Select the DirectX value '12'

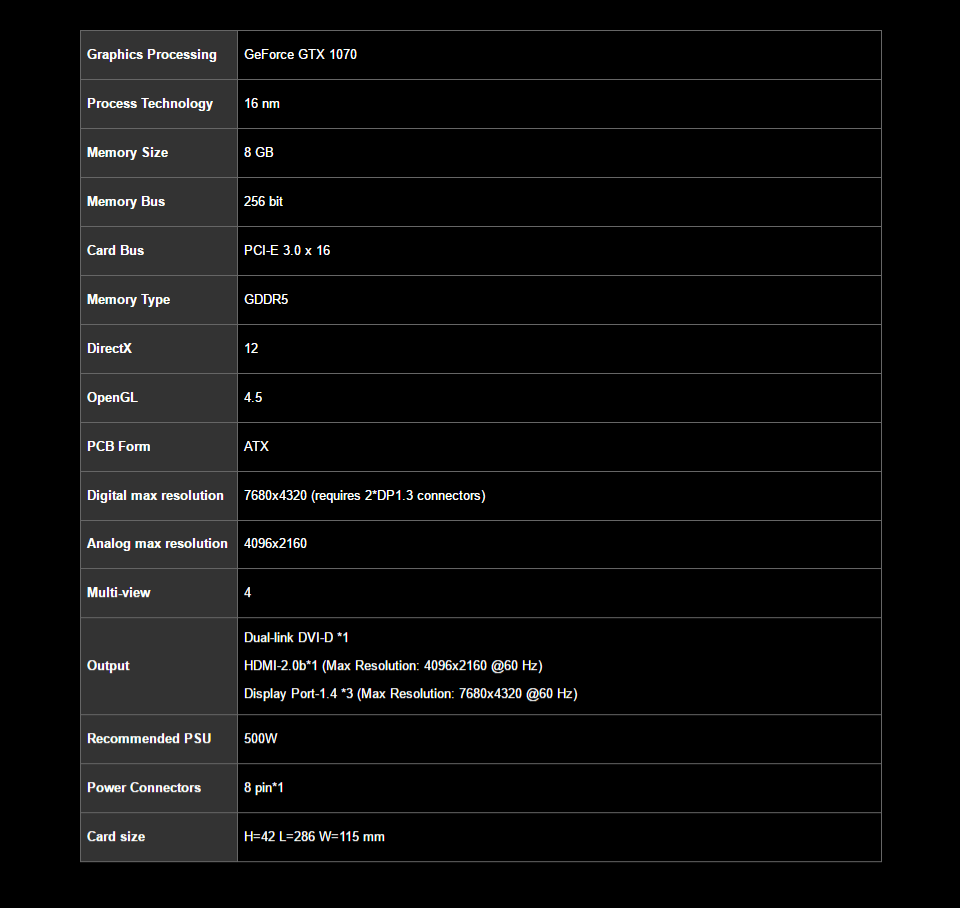coord(251,348)
